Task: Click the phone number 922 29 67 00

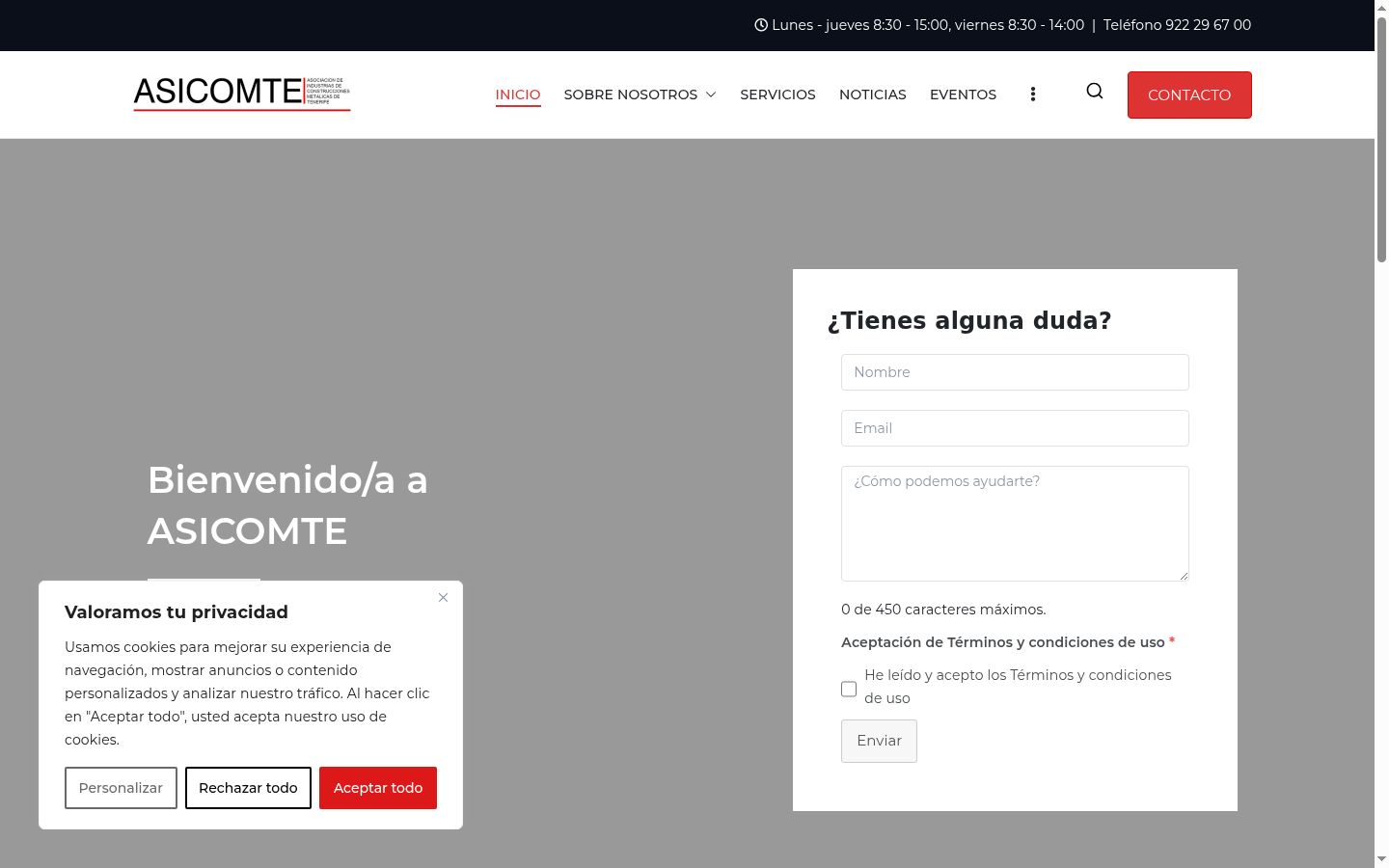Action: [1208, 25]
